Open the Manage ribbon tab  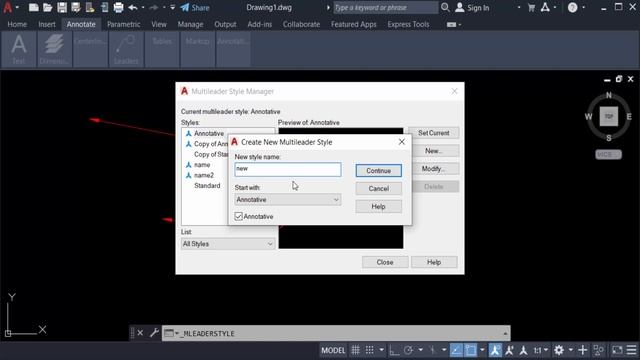point(190,24)
